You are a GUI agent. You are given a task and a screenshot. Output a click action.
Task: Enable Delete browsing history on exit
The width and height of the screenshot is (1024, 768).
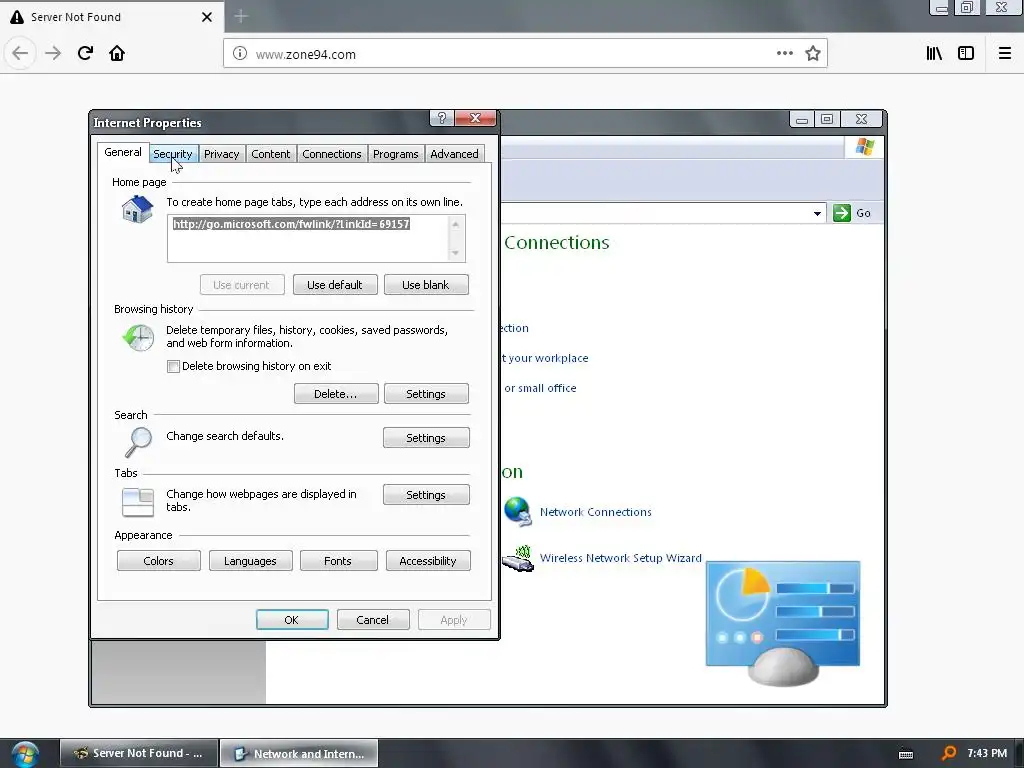pos(173,366)
